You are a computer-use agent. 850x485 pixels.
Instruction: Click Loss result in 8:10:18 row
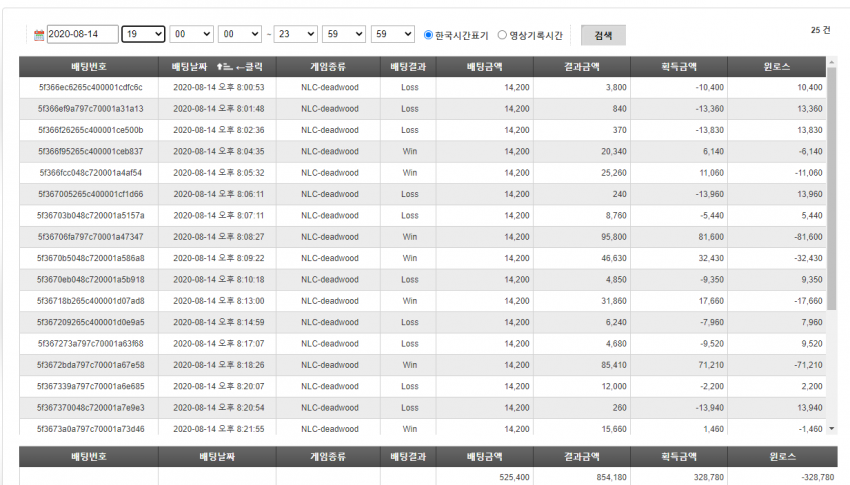[x=410, y=280]
